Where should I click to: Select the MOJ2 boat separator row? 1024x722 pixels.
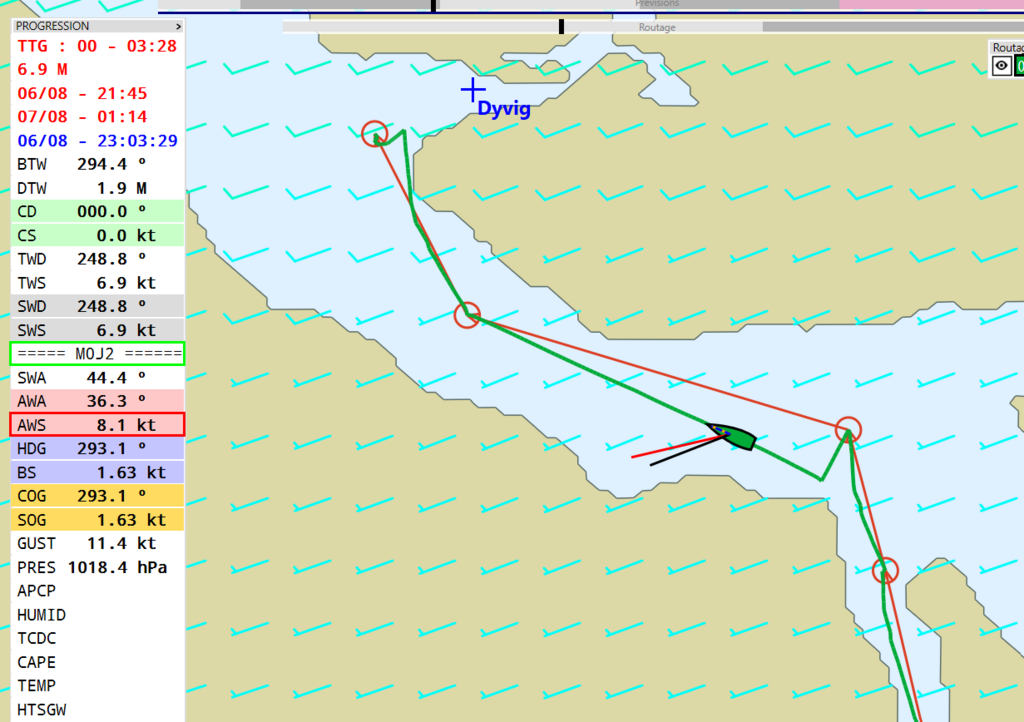click(x=97, y=353)
